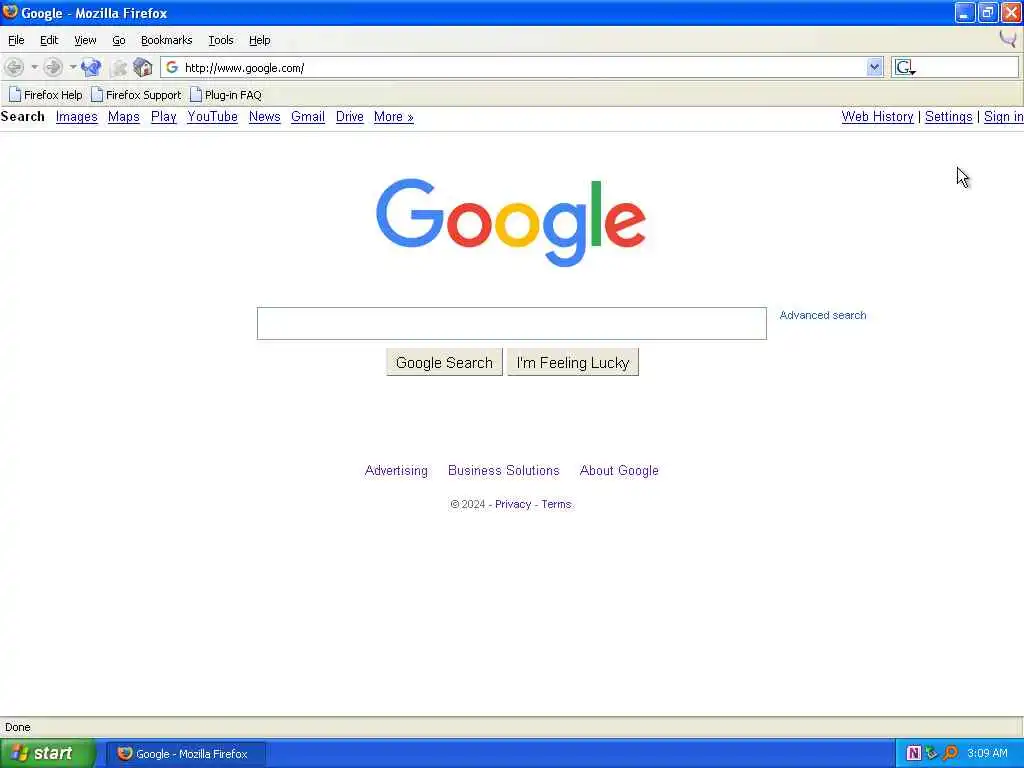The image size is (1024, 768).
Task: Open the Go menu
Action: click(118, 40)
